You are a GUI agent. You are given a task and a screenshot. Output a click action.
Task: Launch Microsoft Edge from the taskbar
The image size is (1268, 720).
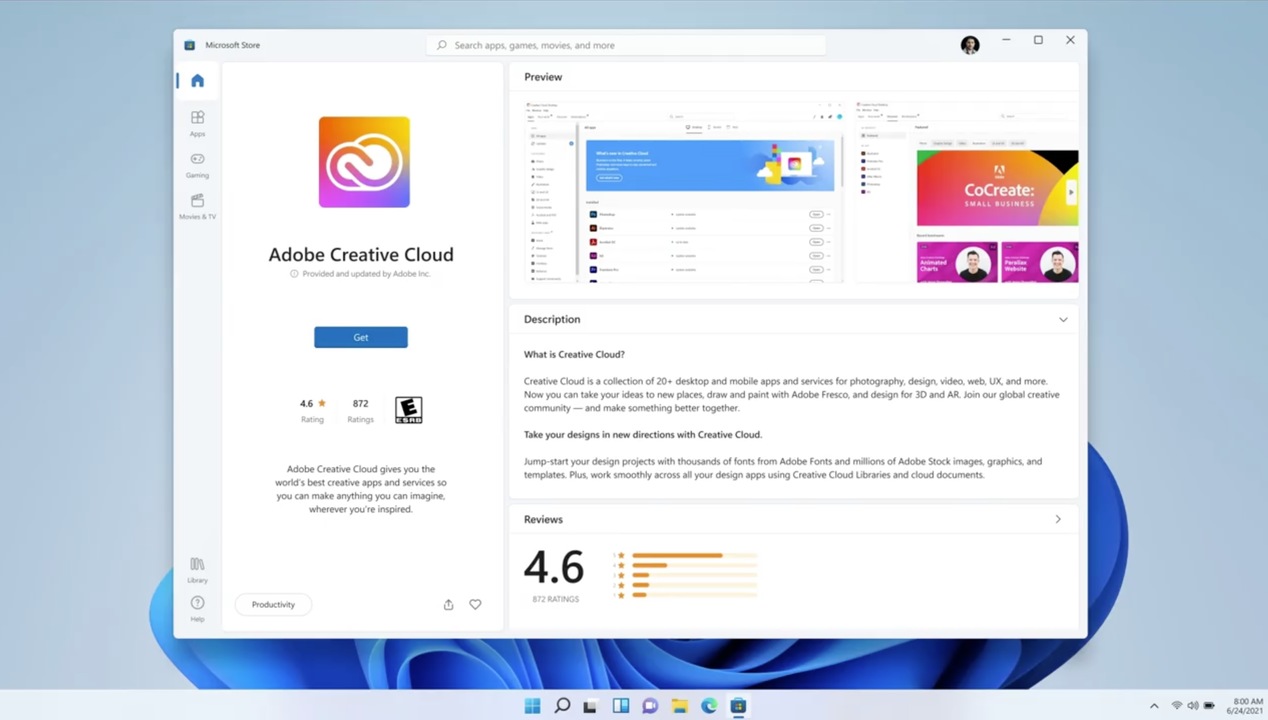[709, 706]
